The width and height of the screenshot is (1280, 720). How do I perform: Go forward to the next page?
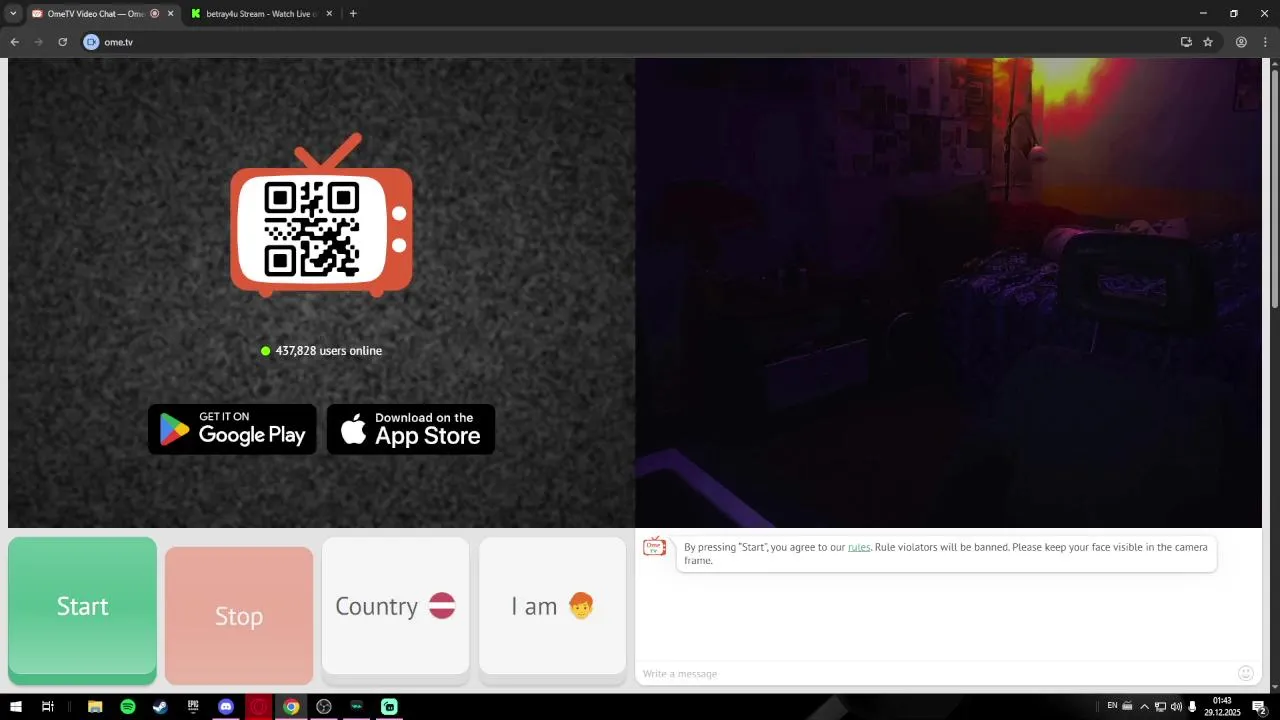point(38,42)
